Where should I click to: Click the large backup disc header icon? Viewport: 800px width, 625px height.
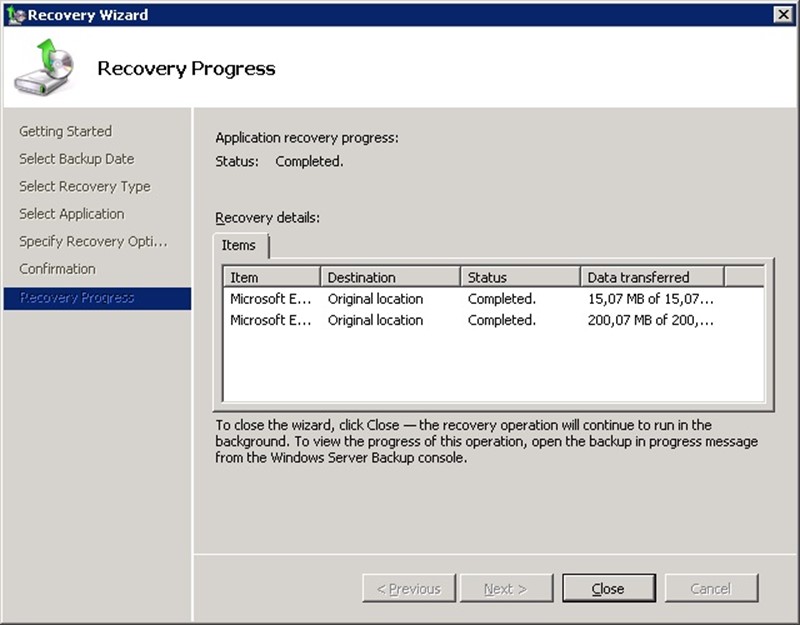point(46,67)
